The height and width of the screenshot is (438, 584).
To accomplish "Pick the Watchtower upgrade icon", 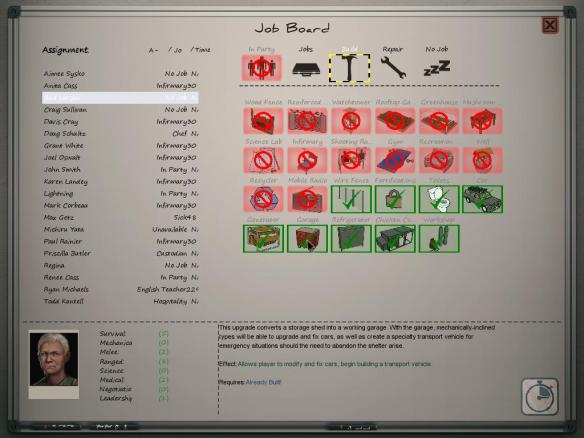I will point(351,121).
